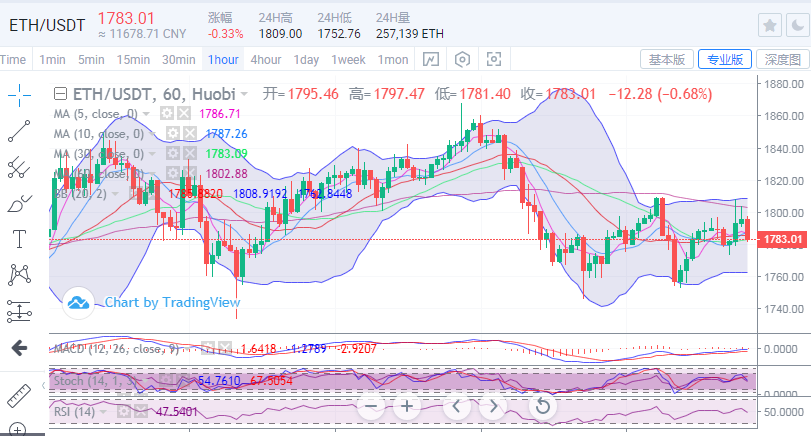Open Stoch indicator settings gear
Image resolution: width=811 pixels, height=436 pixels.
[x=167, y=381]
